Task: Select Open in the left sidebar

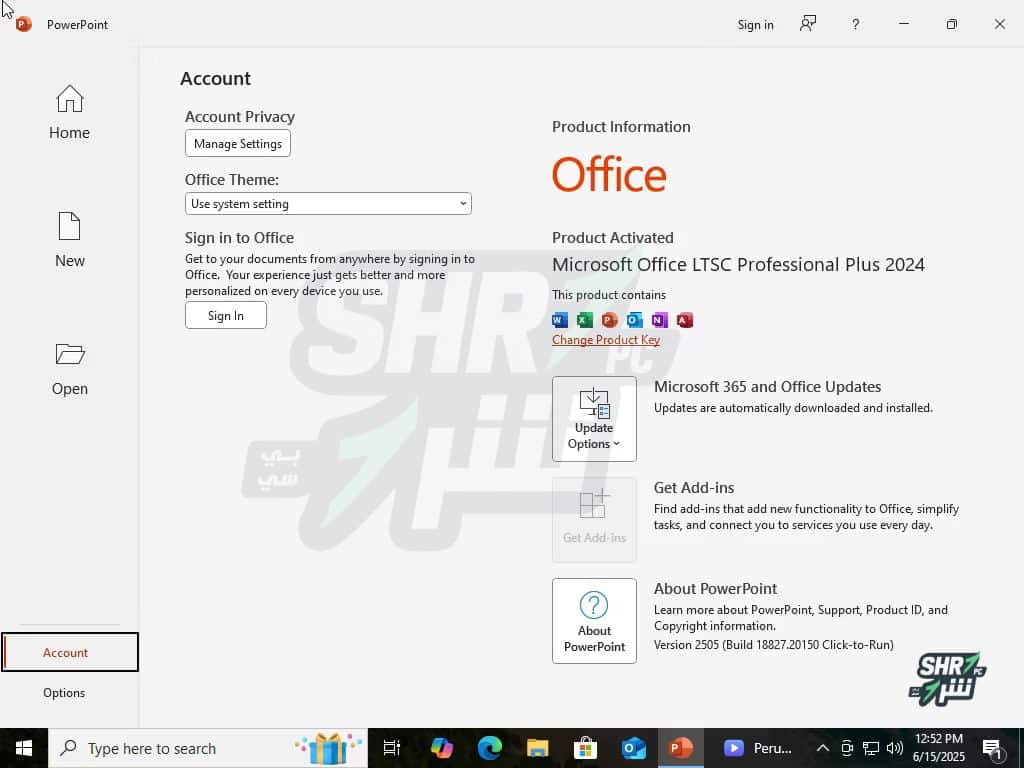Action: [x=69, y=369]
